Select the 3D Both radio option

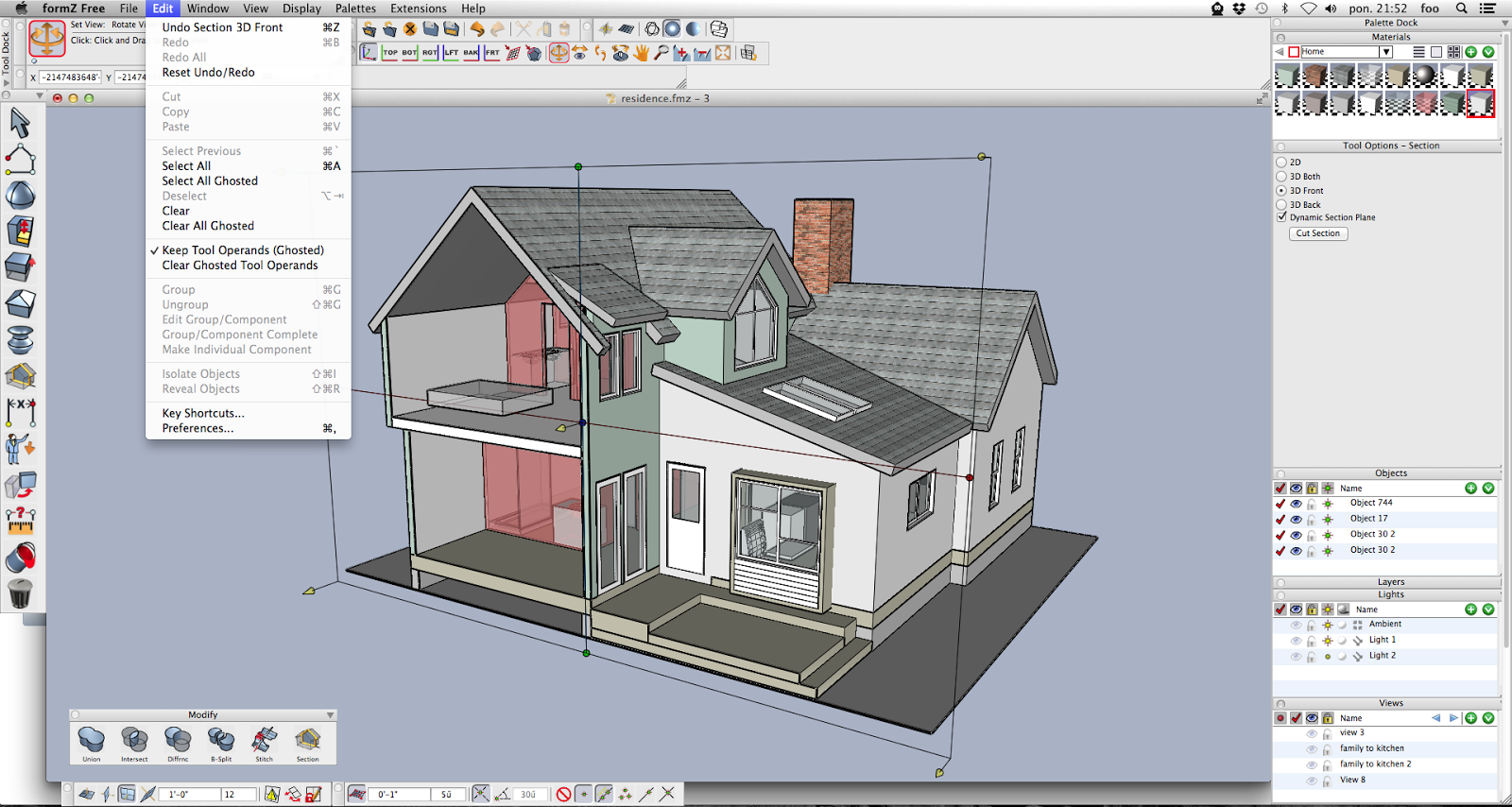click(x=1282, y=177)
